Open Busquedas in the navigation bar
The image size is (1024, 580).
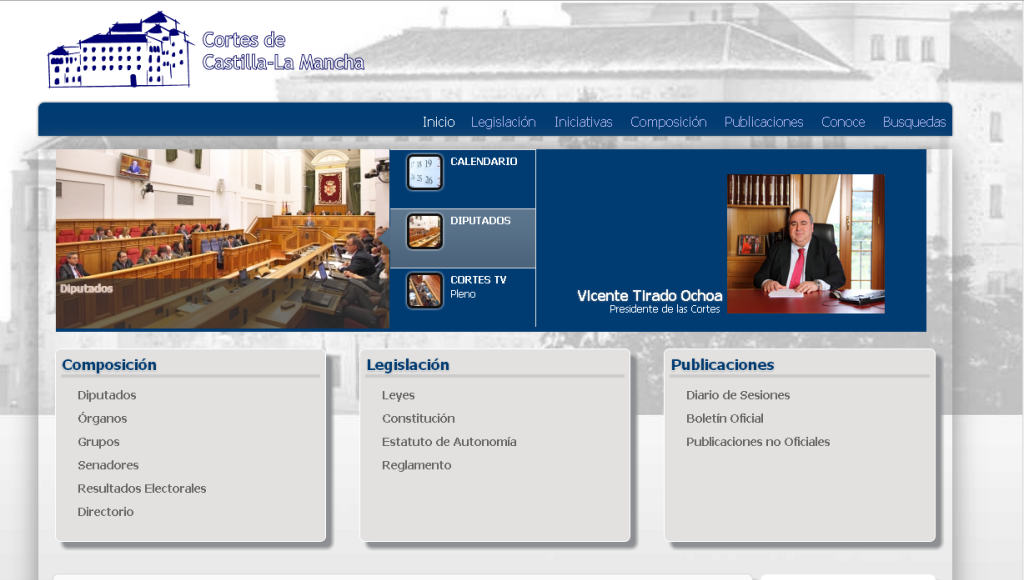click(914, 122)
